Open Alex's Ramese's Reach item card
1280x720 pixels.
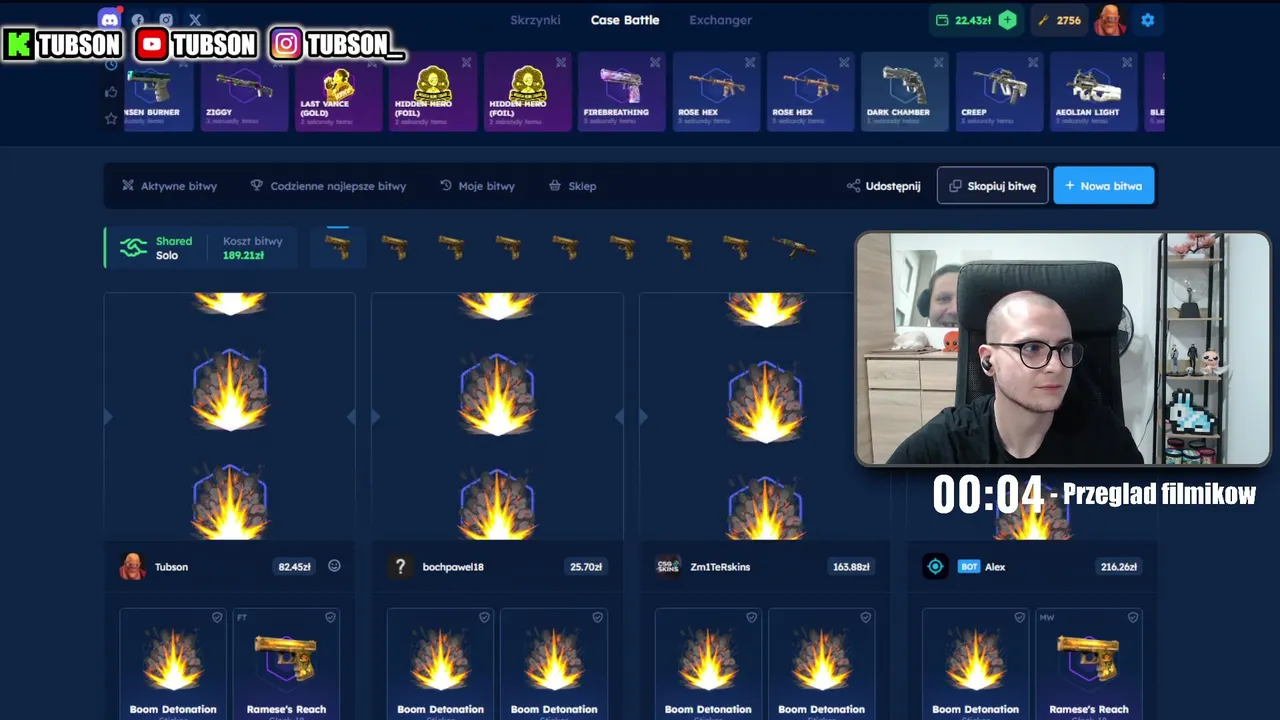(1089, 664)
